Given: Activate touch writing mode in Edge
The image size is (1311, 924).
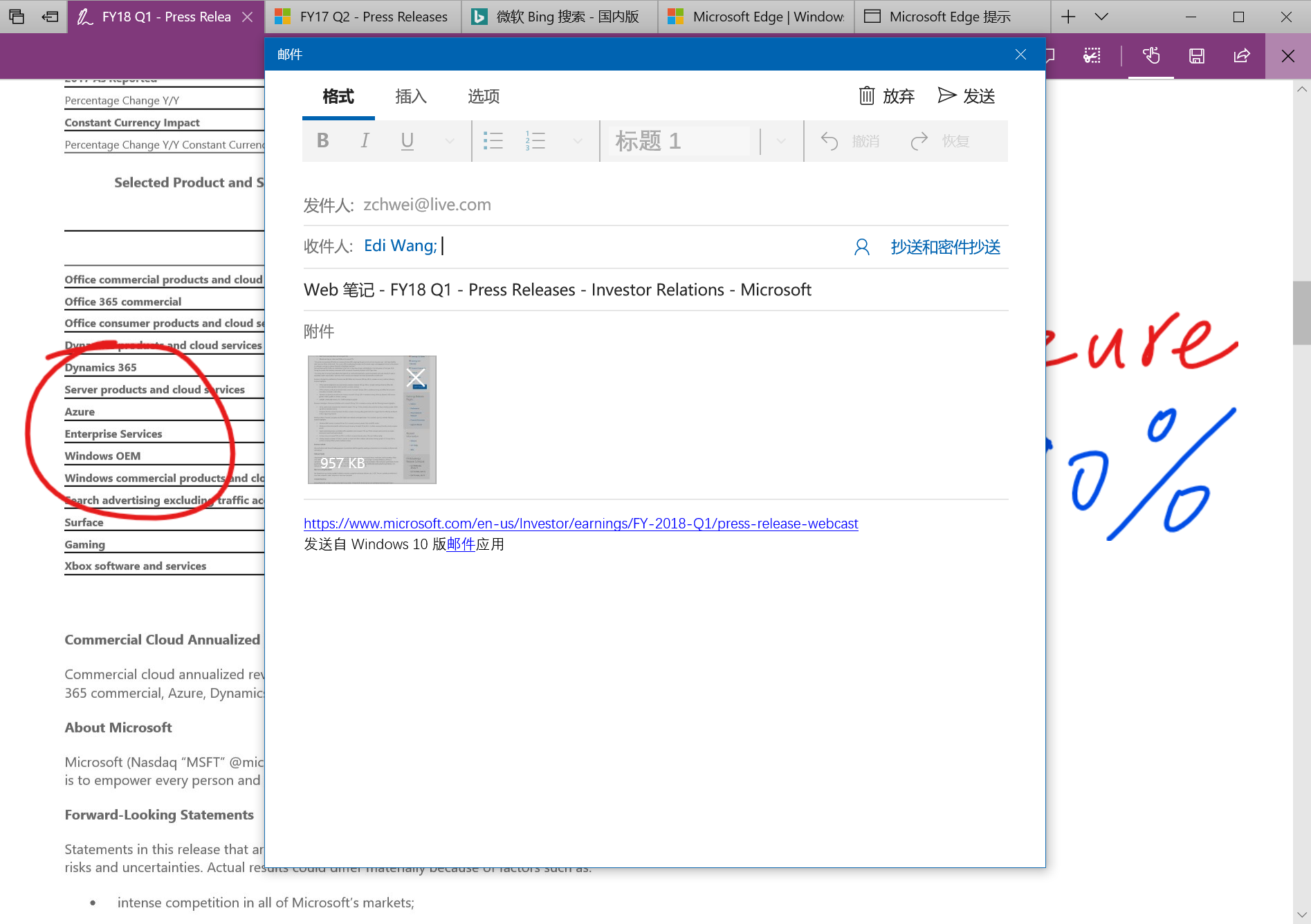Looking at the screenshot, I should (x=1150, y=55).
